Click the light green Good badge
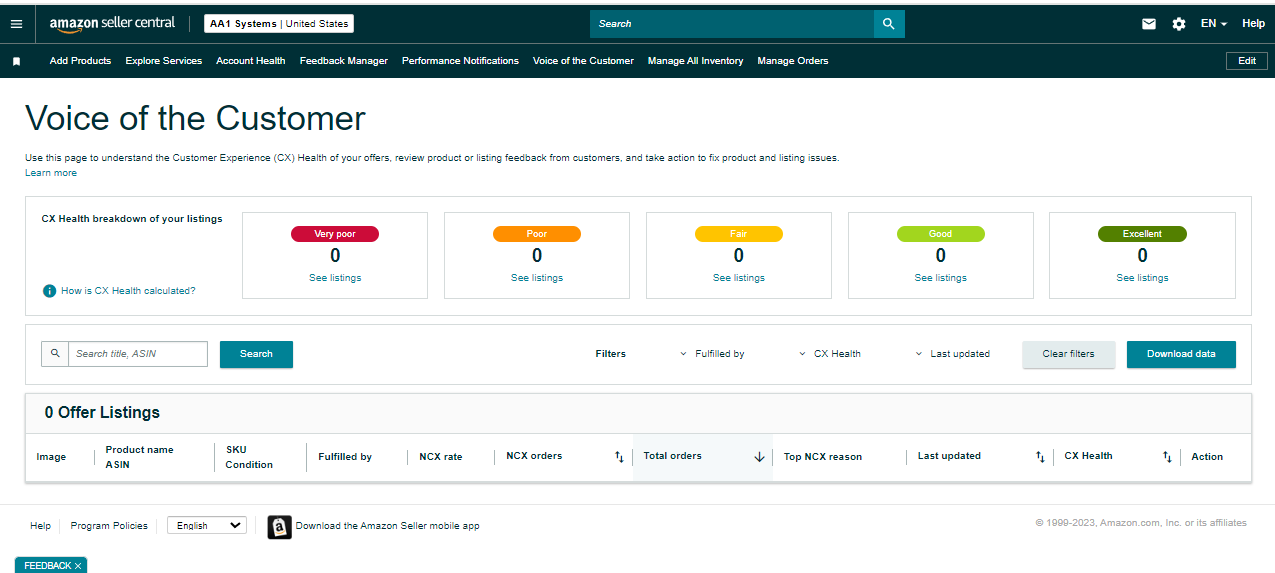The image size is (1275, 573). click(941, 234)
